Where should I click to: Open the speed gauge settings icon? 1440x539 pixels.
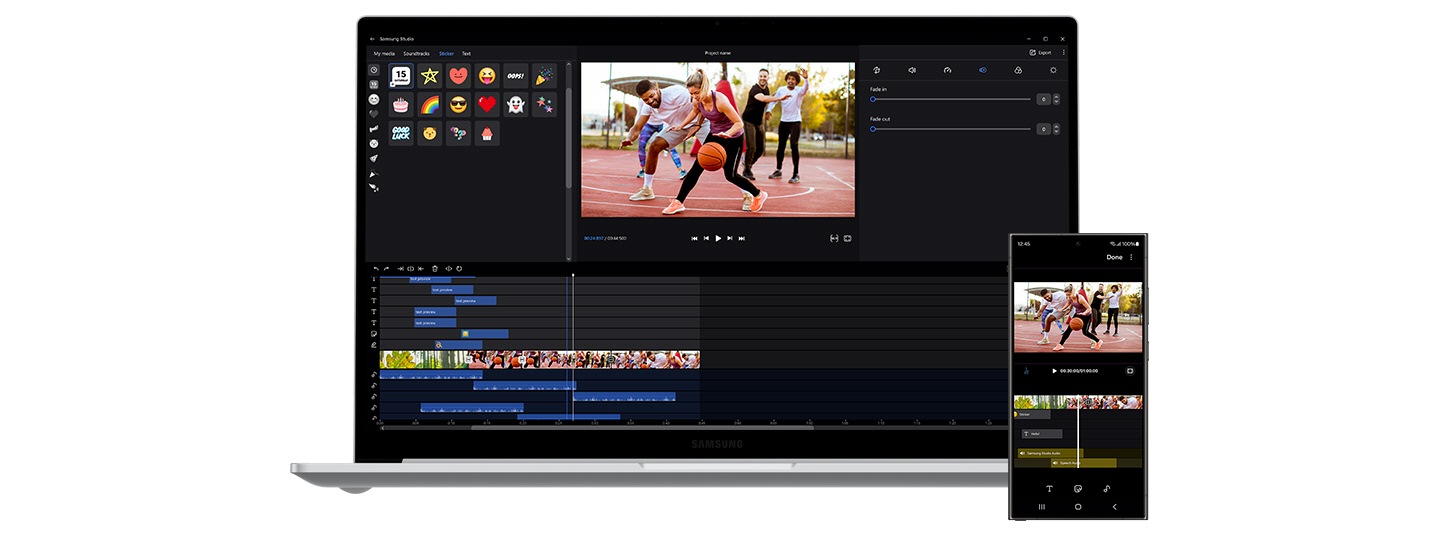tap(947, 70)
